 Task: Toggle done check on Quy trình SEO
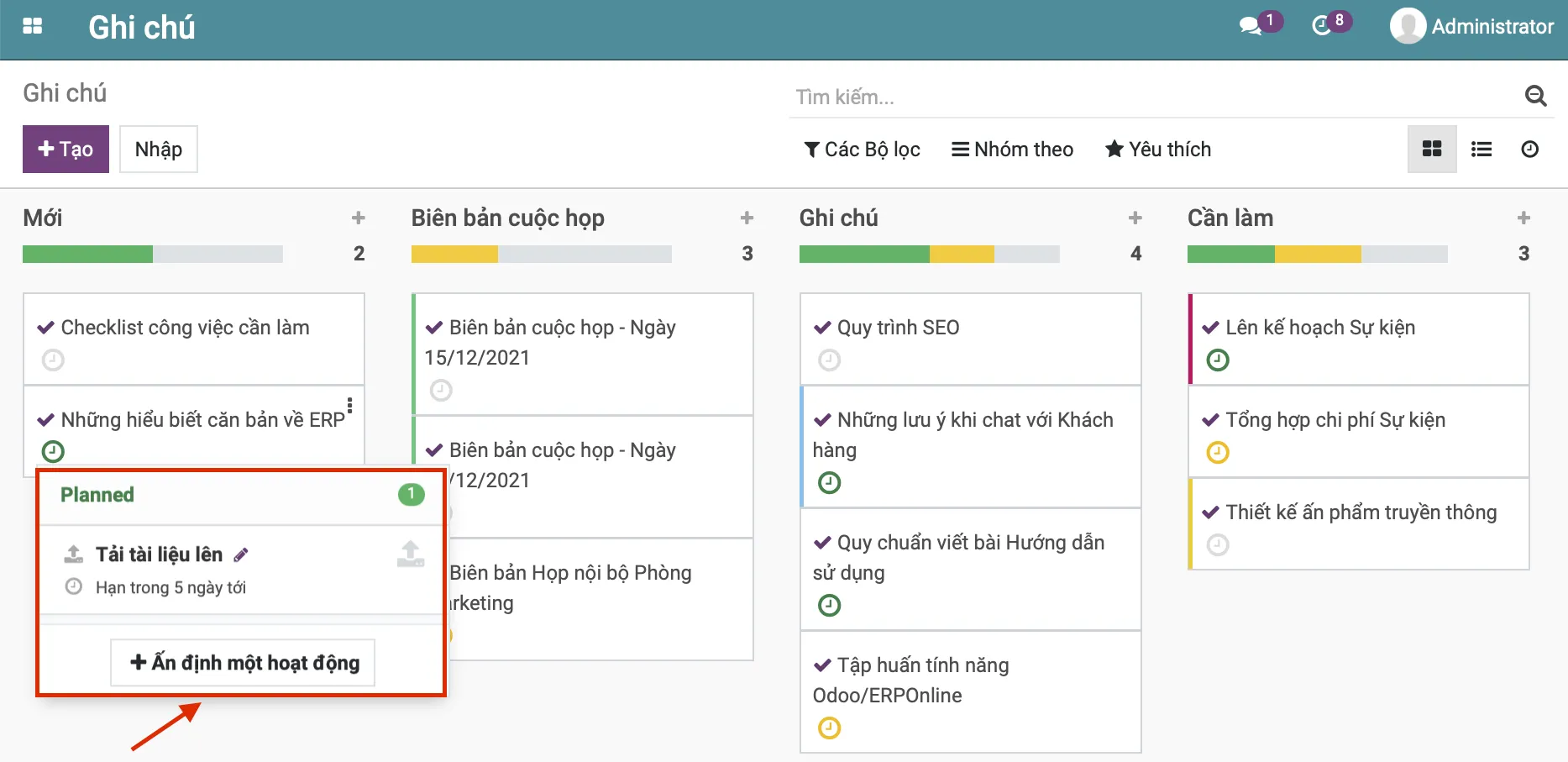(x=822, y=328)
